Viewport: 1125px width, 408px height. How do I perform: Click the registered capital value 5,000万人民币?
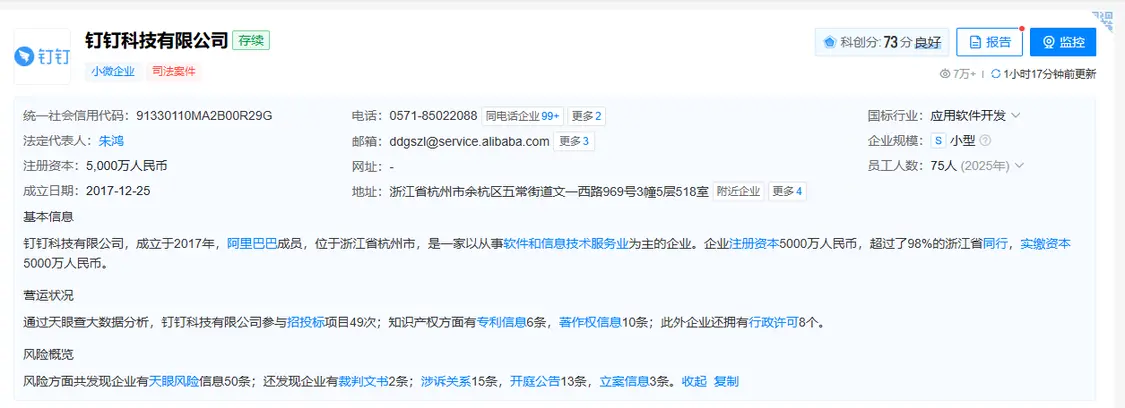(126, 166)
